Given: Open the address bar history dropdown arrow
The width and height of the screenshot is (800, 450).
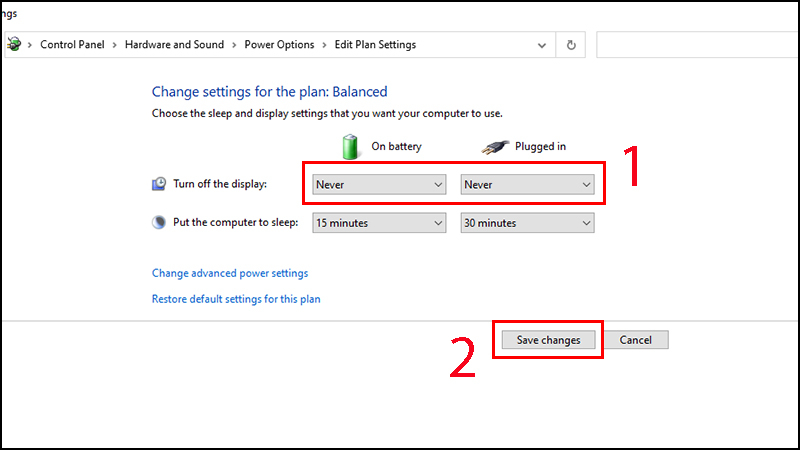Looking at the screenshot, I should pyautogui.click(x=542, y=45).
